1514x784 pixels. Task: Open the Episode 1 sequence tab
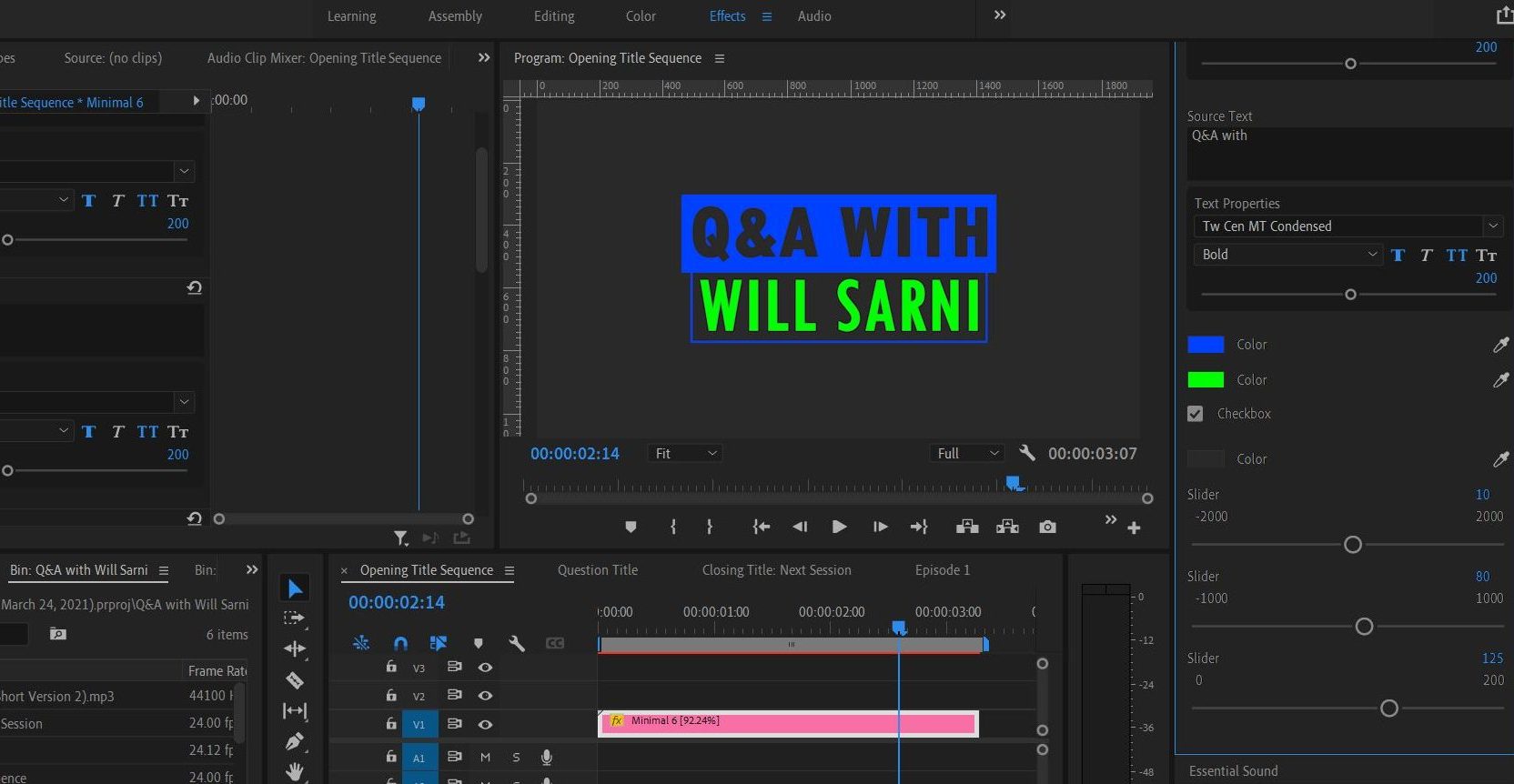coord(943,570)
